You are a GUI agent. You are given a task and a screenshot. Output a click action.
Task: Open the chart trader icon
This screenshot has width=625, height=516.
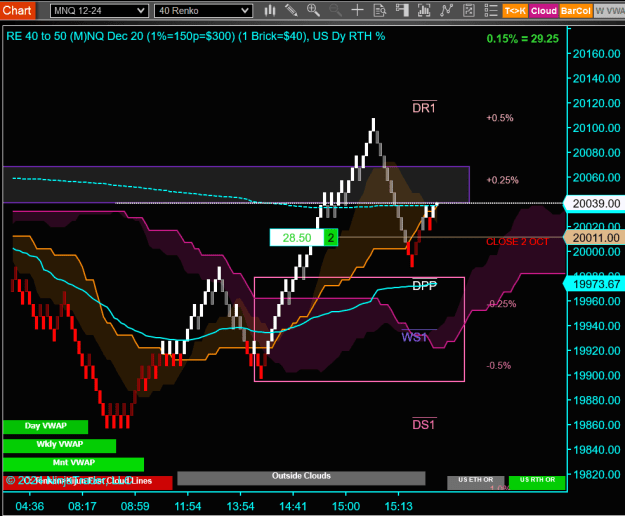402,10
